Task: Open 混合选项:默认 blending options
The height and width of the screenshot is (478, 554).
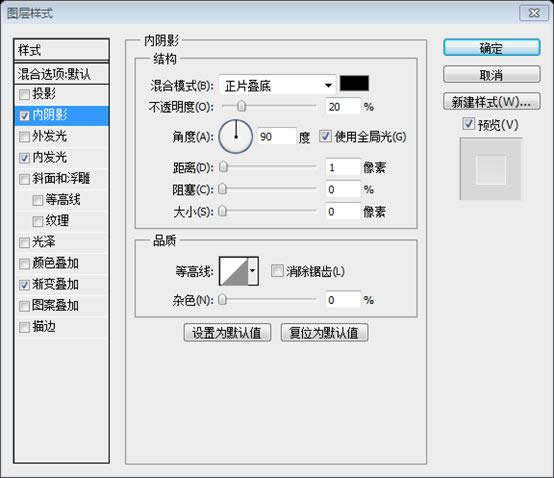Action: (x=61, y=74)
